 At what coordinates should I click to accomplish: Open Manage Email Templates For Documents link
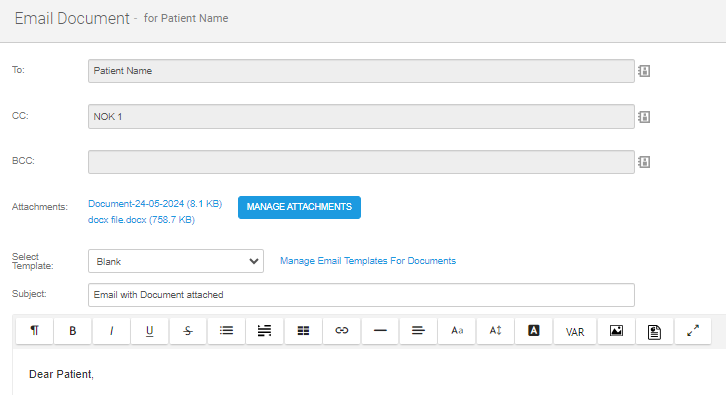pyautogui.click(x=368, y=261)
